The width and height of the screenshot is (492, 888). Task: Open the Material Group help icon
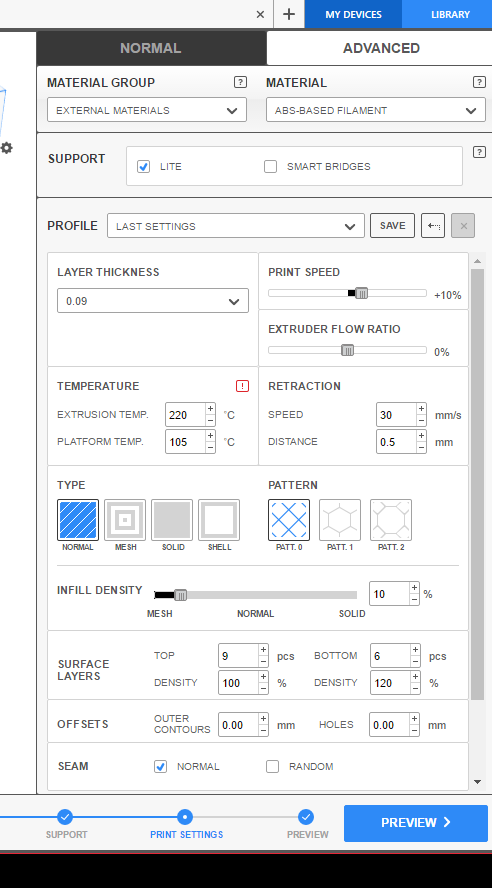[x=240, y=82]
